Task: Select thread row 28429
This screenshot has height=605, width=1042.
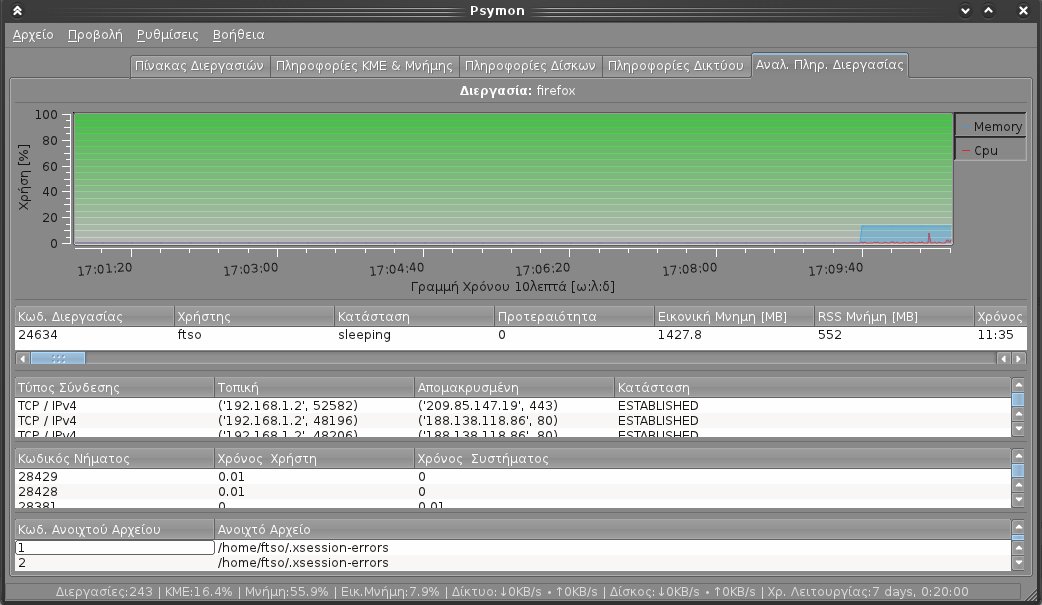Action: [512, 477]
